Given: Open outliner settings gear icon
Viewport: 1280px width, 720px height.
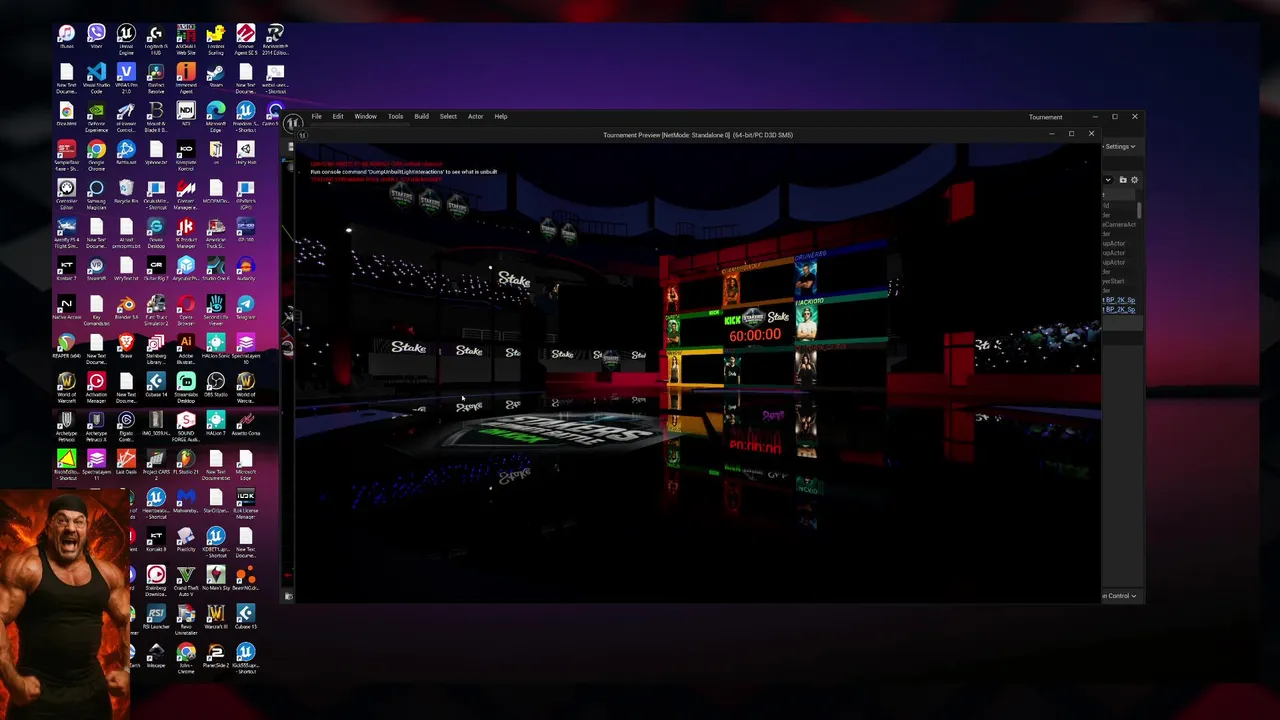Looking at the screenshot, I should (x=1134, y=180).
